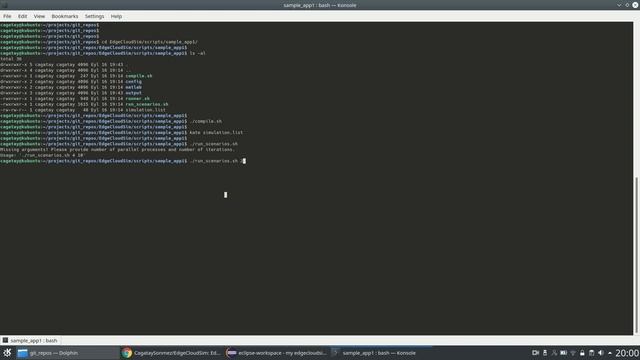Viewport: 640px width, 360px height.
Task: Click the 'Missing arguments!' error line
Action: [118, 149]
